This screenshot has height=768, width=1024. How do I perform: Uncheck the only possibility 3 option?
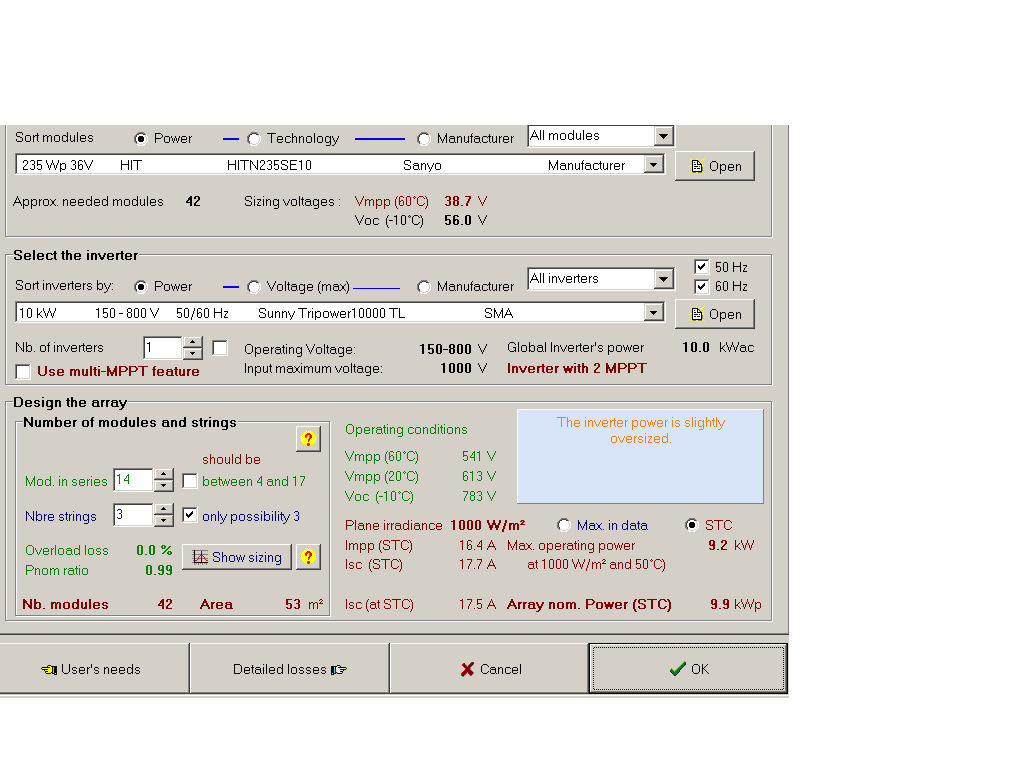click(x=190, y=515)
